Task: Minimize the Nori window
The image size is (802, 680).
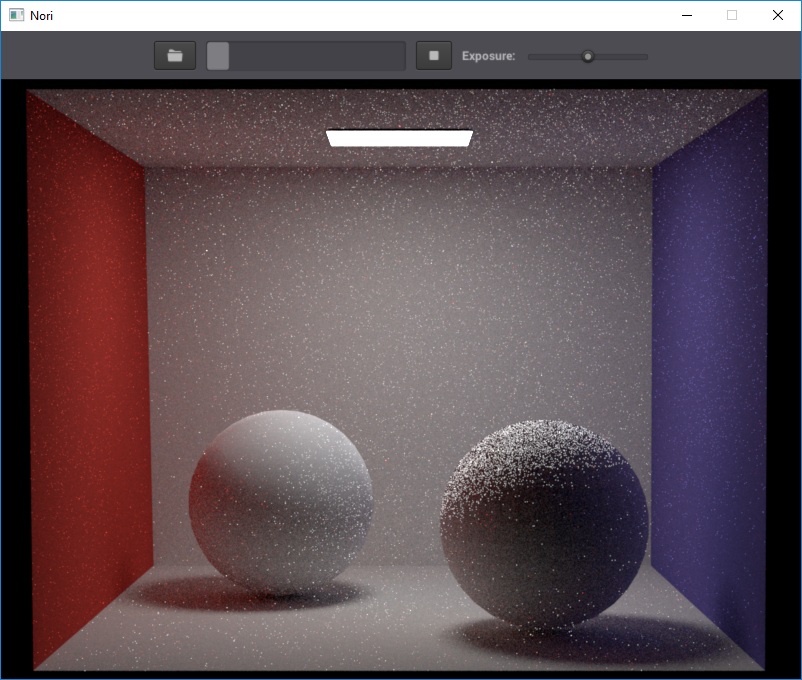Action: [x=687, y=15]
